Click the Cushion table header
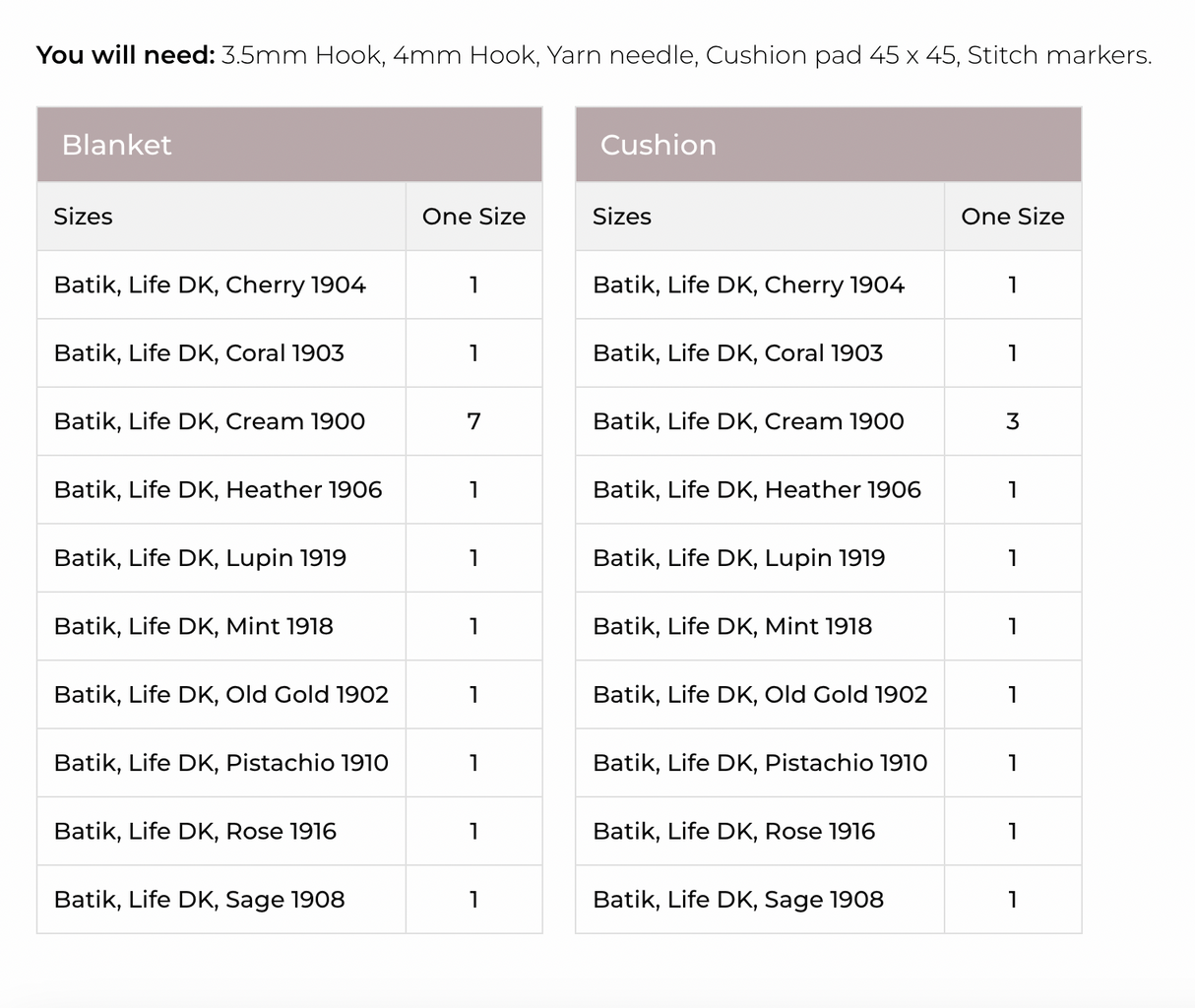Screen dimensions: 1195x1008 pos(658,145)
